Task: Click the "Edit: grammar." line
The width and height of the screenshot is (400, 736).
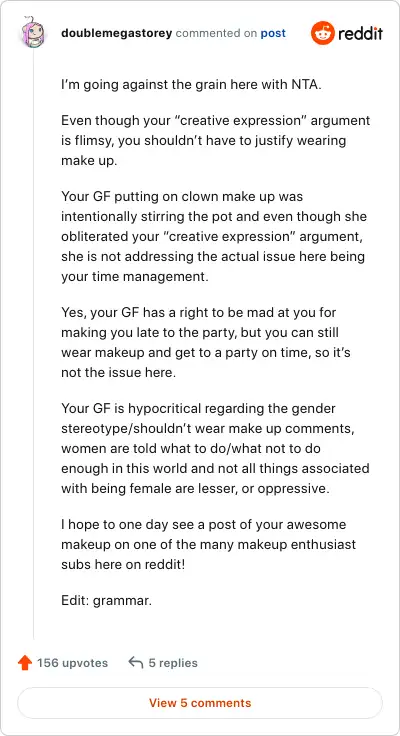Action: 107,600
